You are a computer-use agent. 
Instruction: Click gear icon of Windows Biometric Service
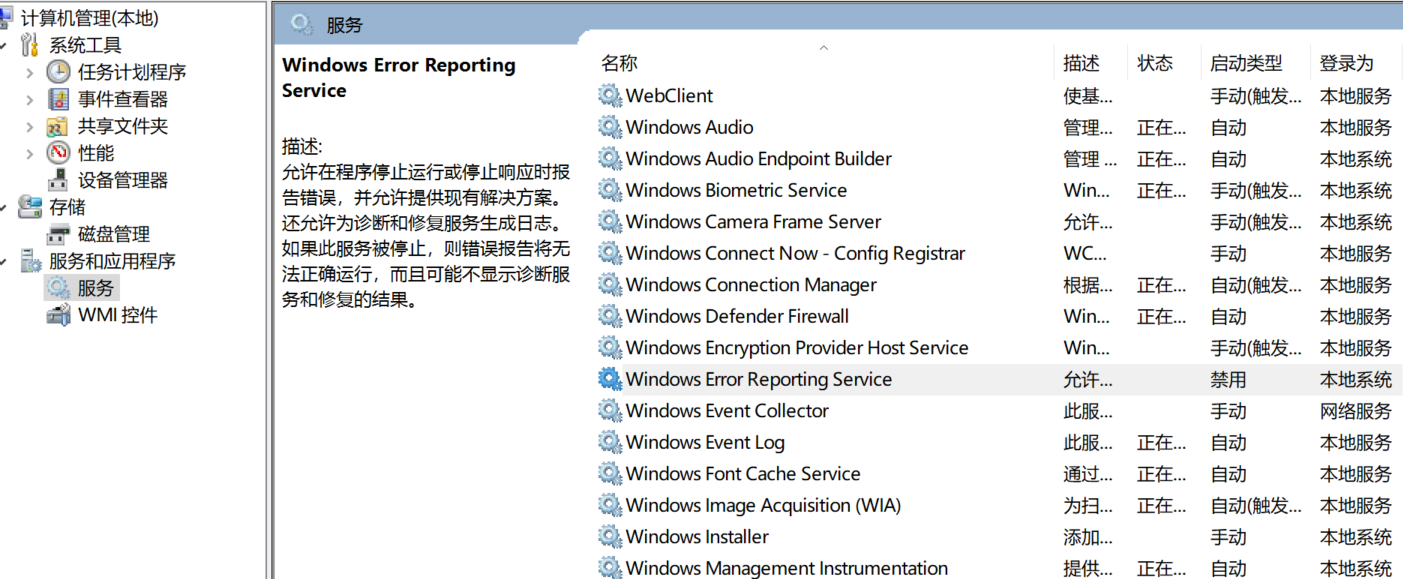coord(610,190)
